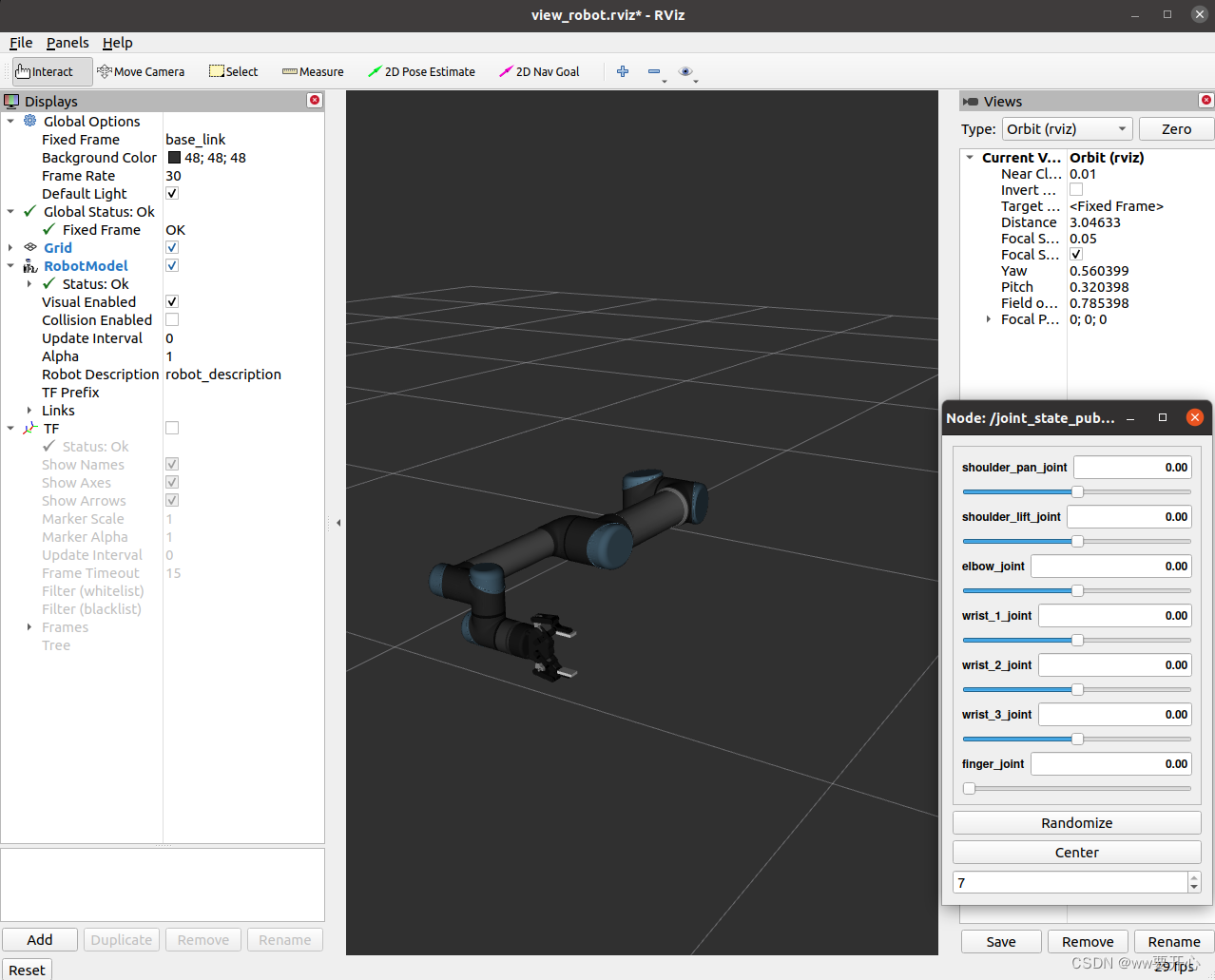Viewport: 1215px width, 980px height.
Task: Collapse the Current View node
Action: pos(970,158)
